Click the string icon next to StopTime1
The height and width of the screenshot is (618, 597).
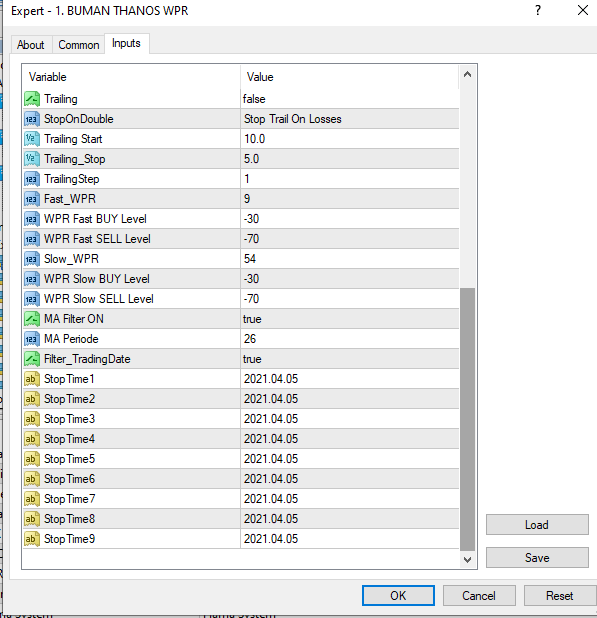[32, 379]
